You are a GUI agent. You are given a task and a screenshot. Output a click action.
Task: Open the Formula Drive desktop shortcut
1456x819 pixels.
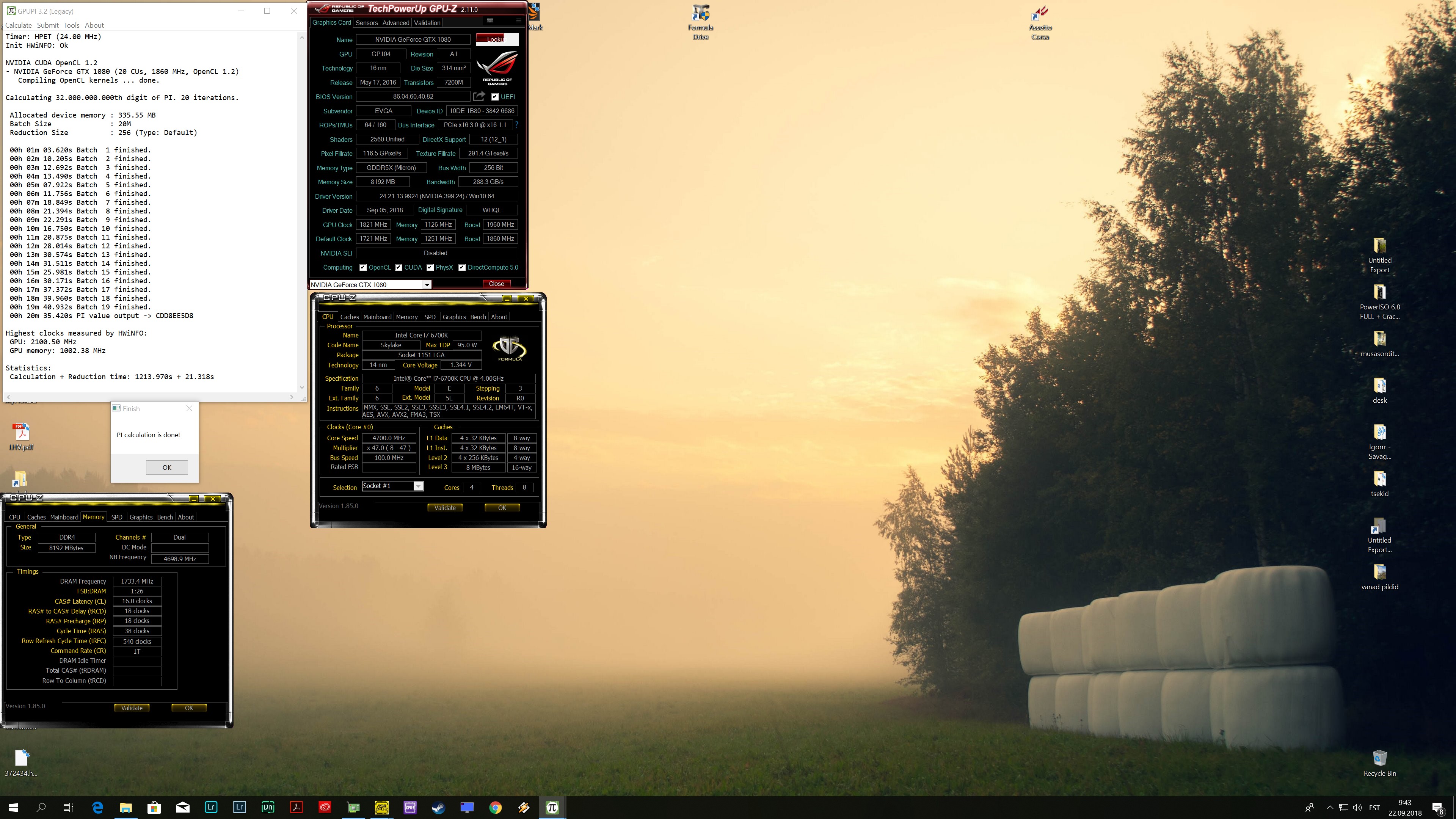700,22
